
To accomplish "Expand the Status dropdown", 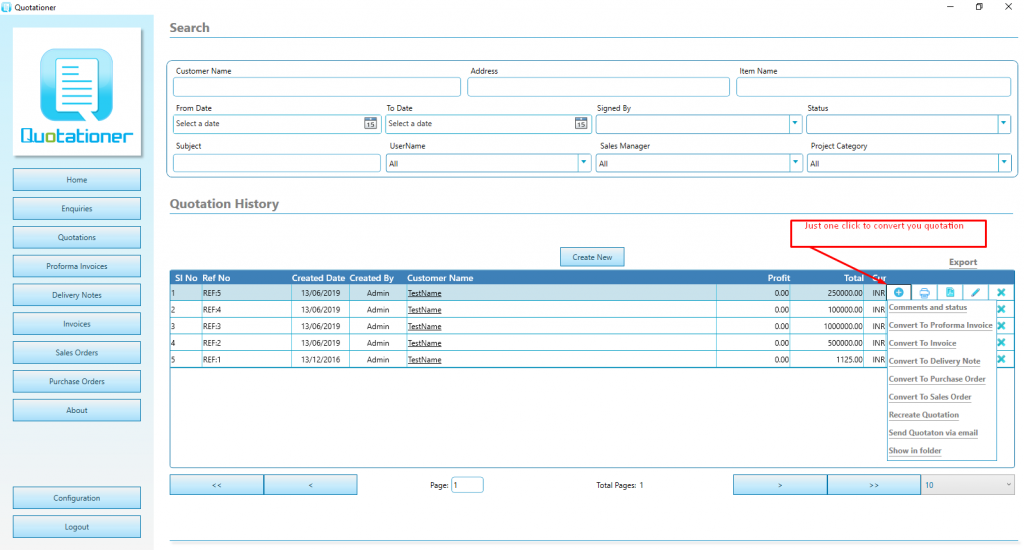I will 1004,123.
